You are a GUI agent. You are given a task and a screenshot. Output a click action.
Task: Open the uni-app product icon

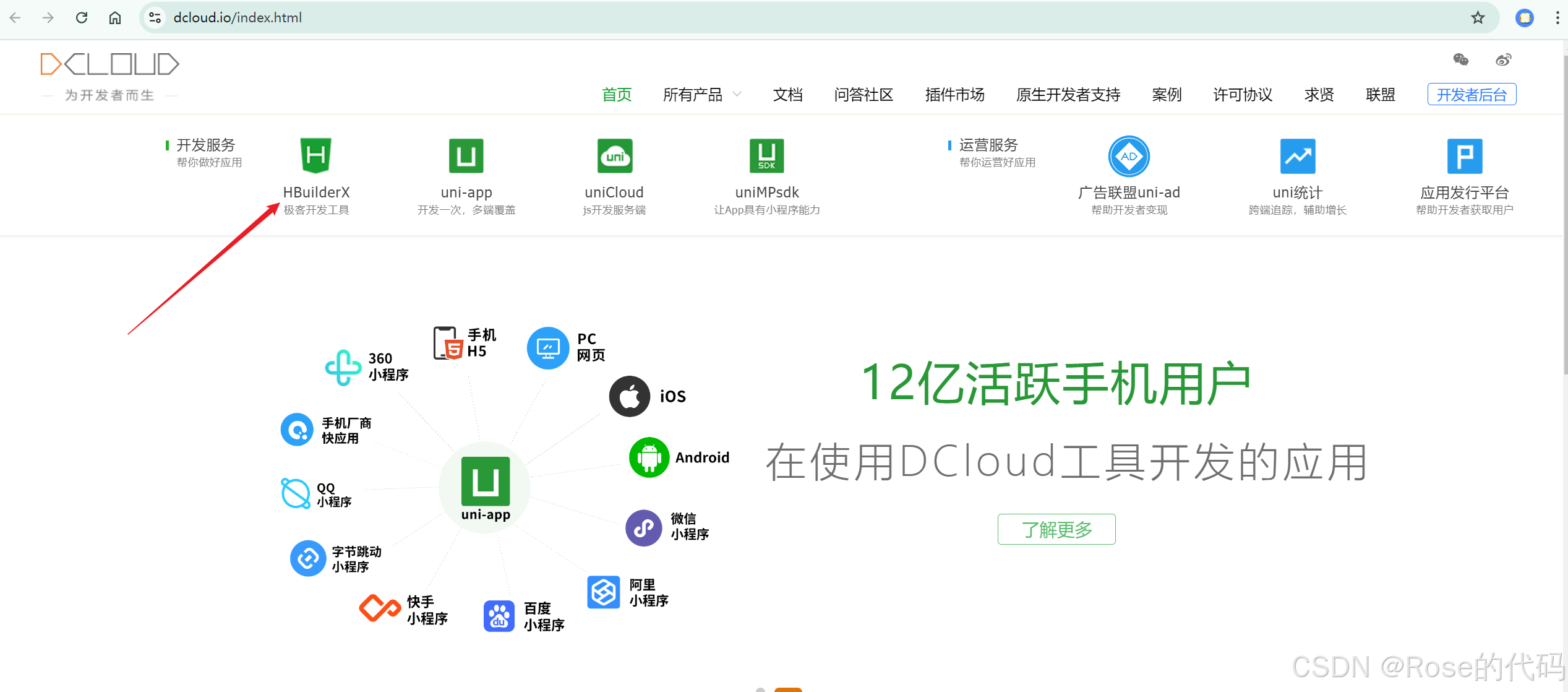pyautogui.click(x=466, y=155)
